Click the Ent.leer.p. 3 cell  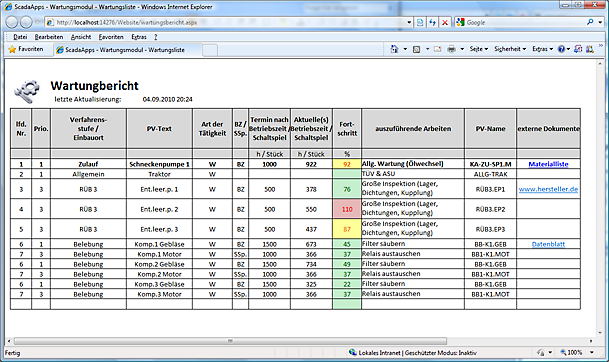159,229
